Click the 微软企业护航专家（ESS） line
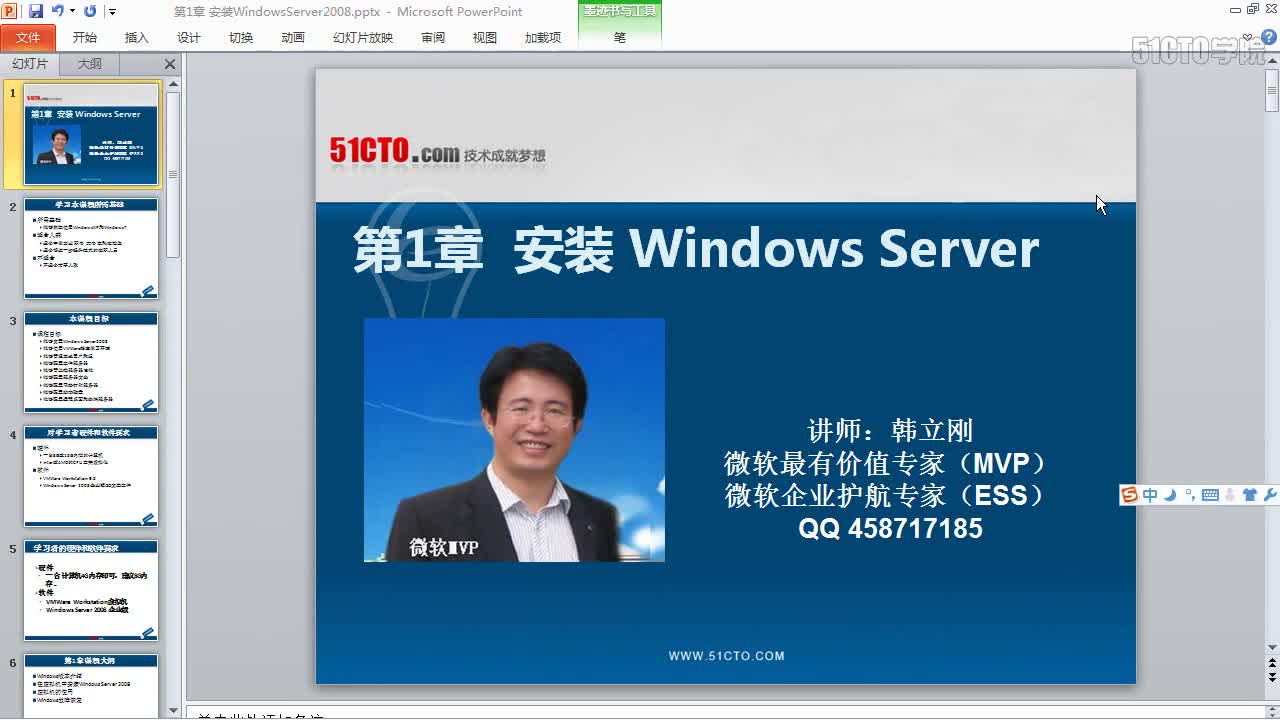The width and height of the screenshot is (1280, 720). click(x=887, y=495)
